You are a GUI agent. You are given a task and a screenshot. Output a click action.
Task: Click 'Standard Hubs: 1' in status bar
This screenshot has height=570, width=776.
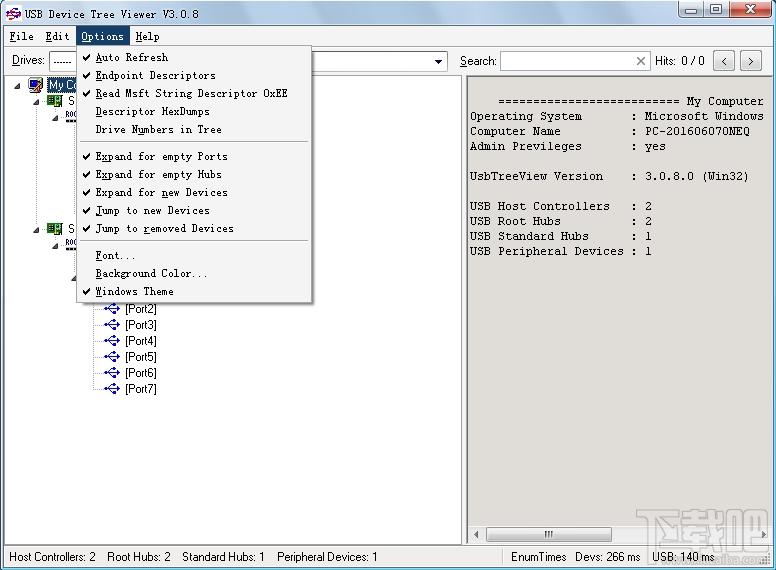coord(223,557)
